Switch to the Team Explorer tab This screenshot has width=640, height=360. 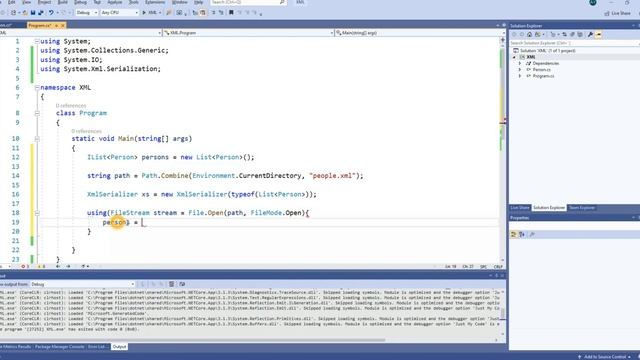pyautogui.click(x=582, y=208)
